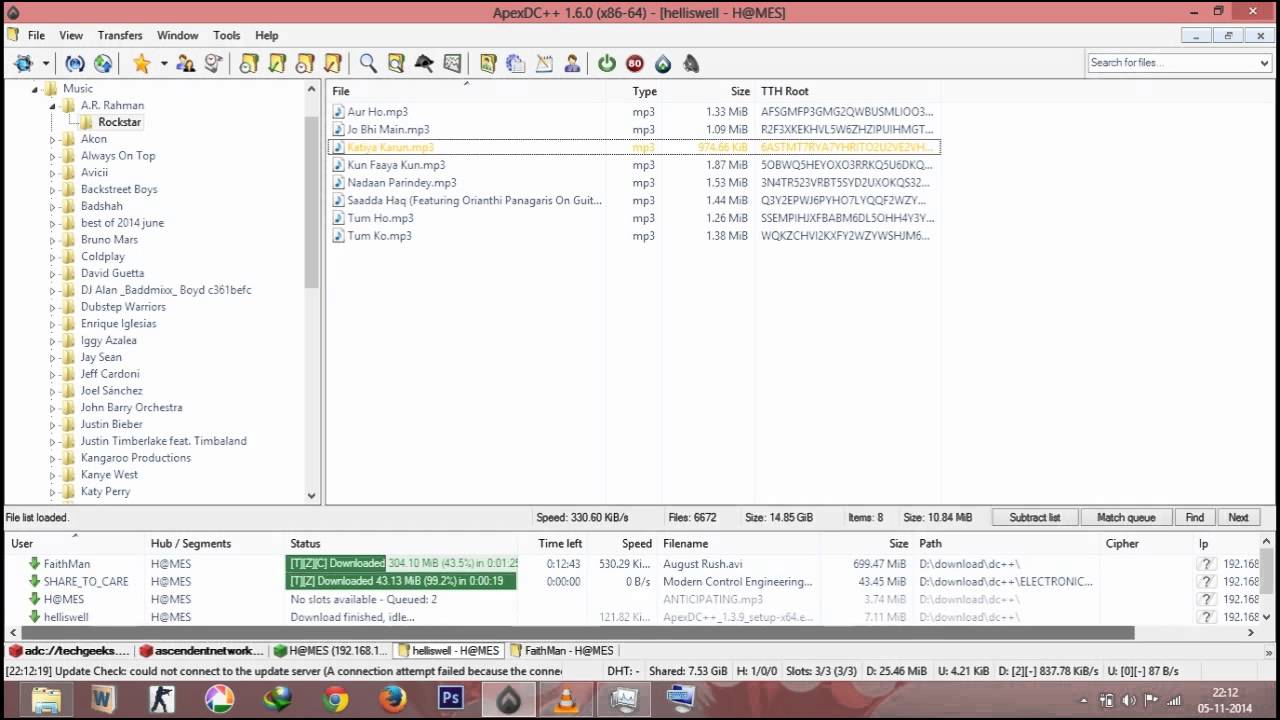Open the Public Hubs icon dropdown arrow
1280x720 pixels.
pos(46,63)
